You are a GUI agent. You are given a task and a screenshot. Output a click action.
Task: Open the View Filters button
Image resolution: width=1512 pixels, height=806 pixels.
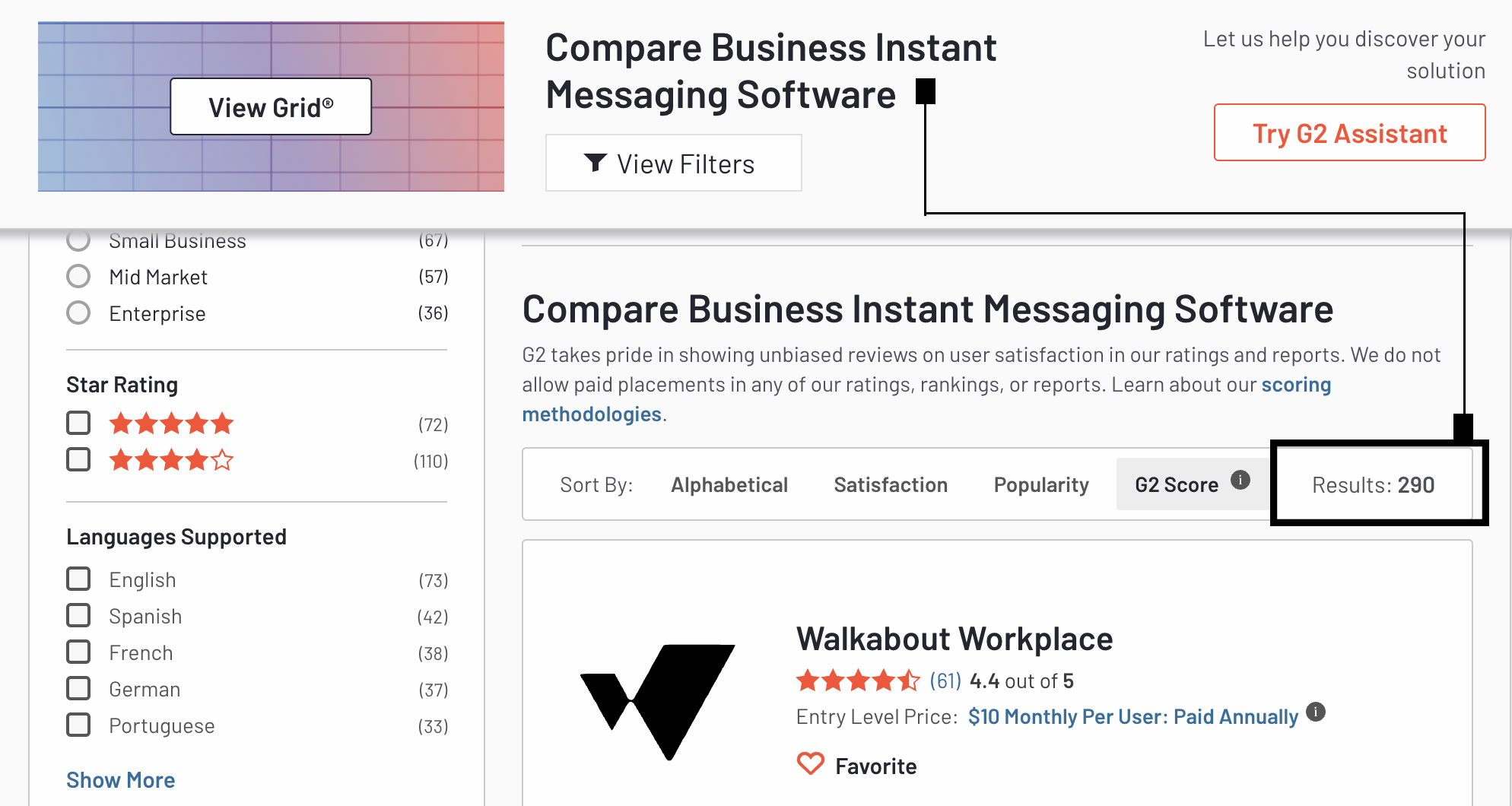coord(673,163)
